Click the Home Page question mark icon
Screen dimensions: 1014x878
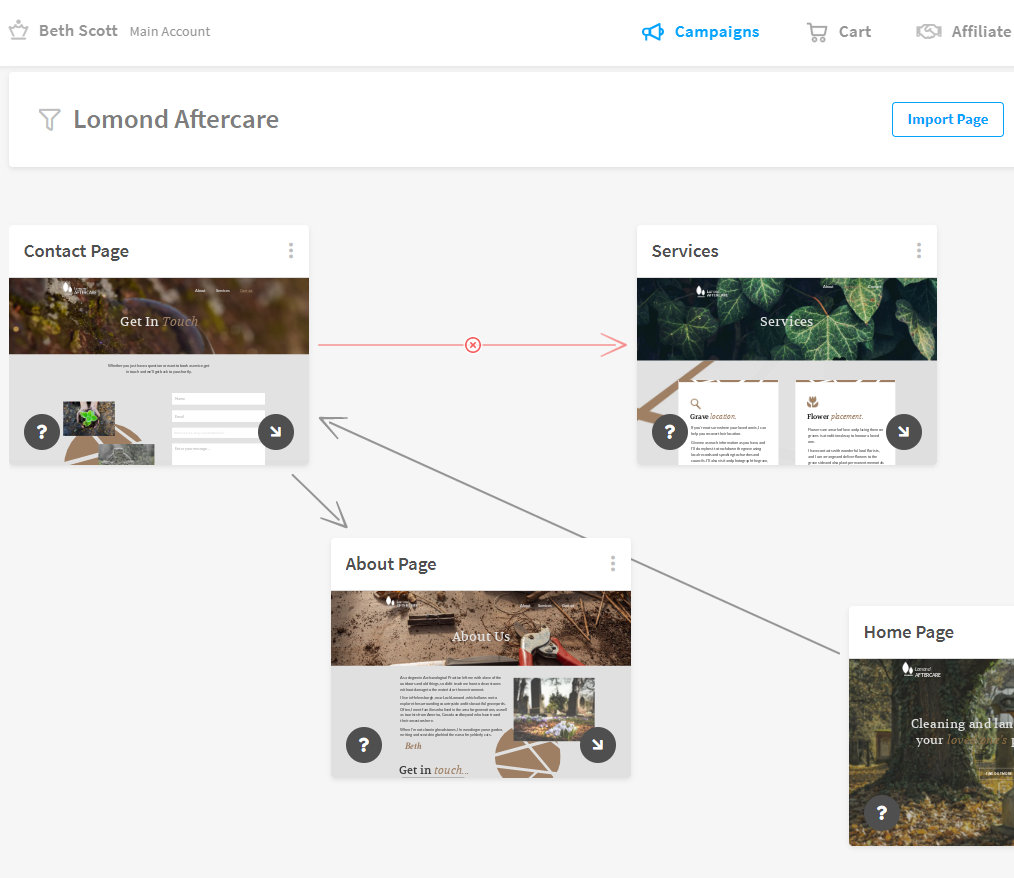point(882,813)
